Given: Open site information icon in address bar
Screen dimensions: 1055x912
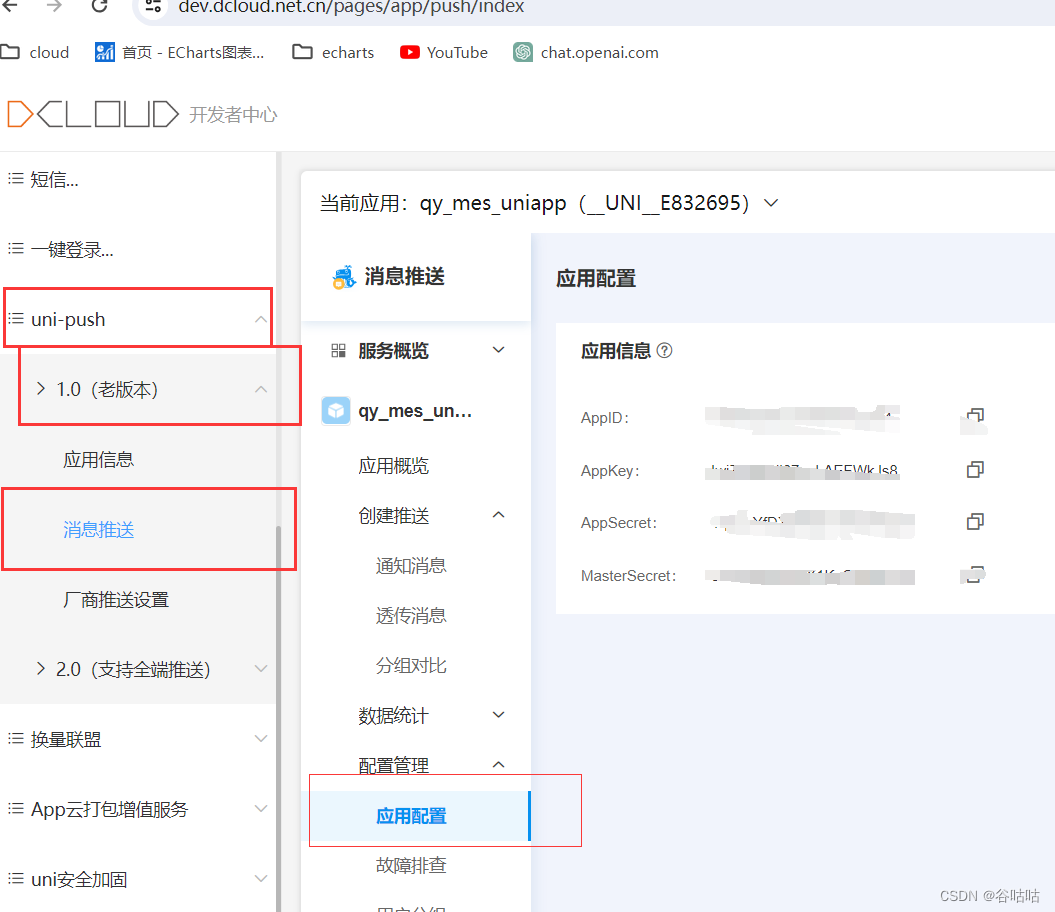Looking at the screenshot, I should [153, 7].
